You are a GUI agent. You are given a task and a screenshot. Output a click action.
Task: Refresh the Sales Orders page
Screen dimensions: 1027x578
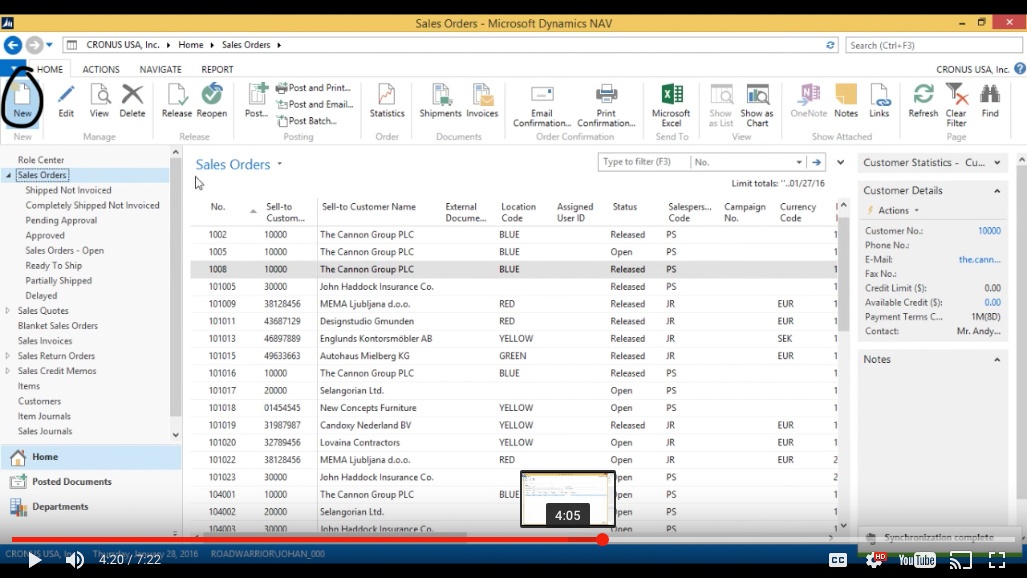[924, 101]
